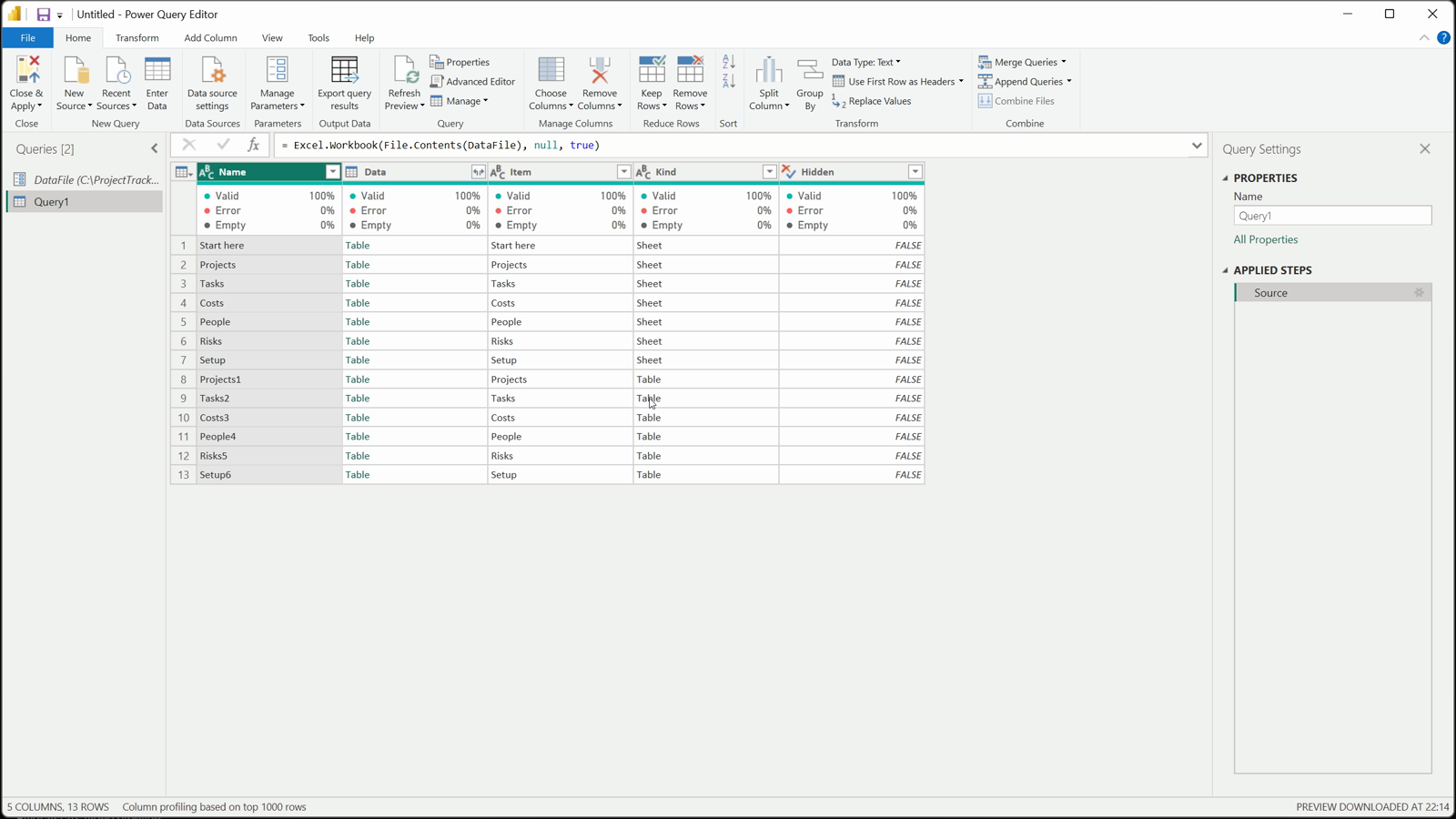Click the fx insert step icon
The image size is (1456, 819).
click(x=254, y=145)
